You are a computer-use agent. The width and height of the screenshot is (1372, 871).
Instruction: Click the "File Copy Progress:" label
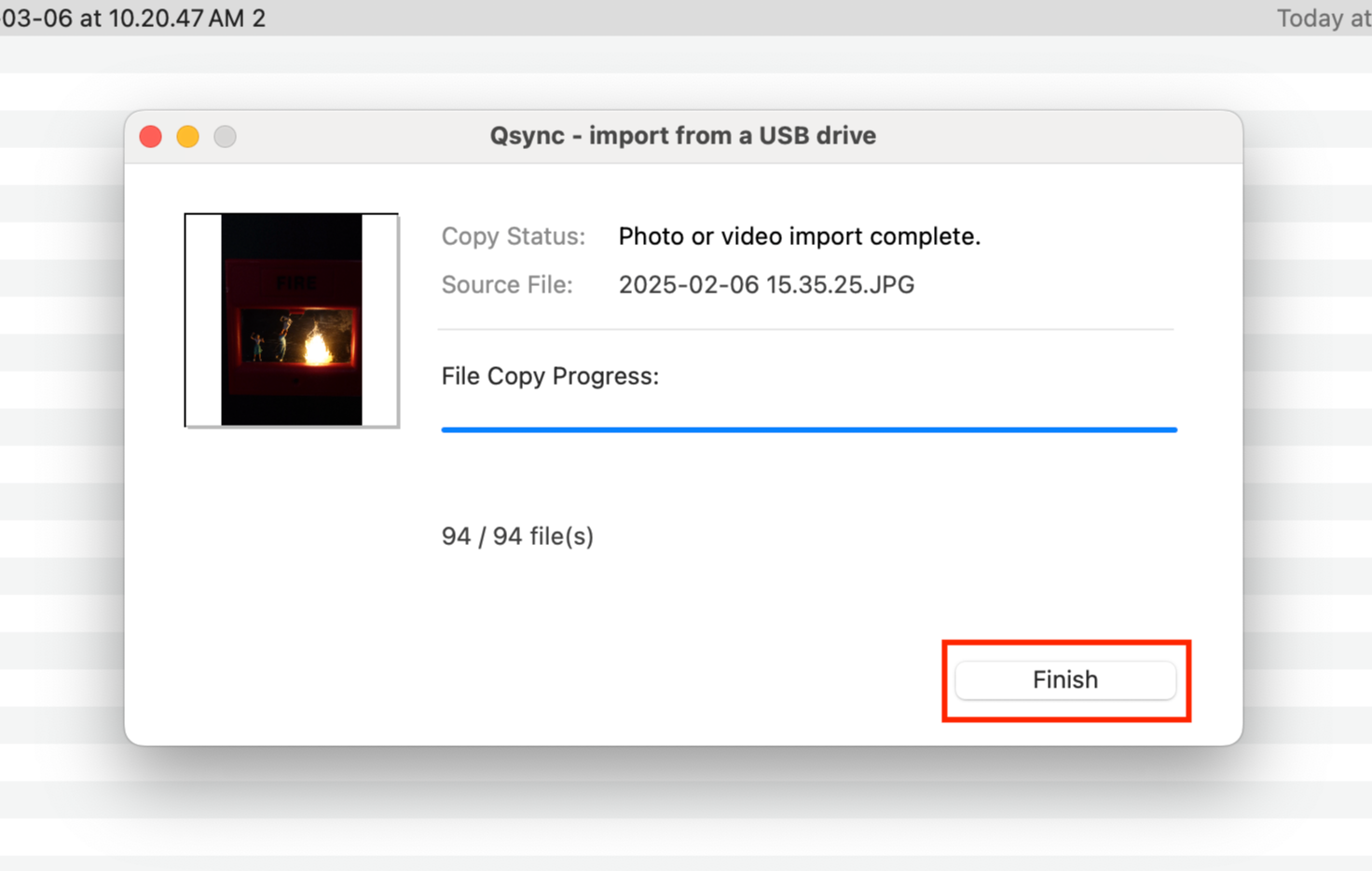point(550,376)
